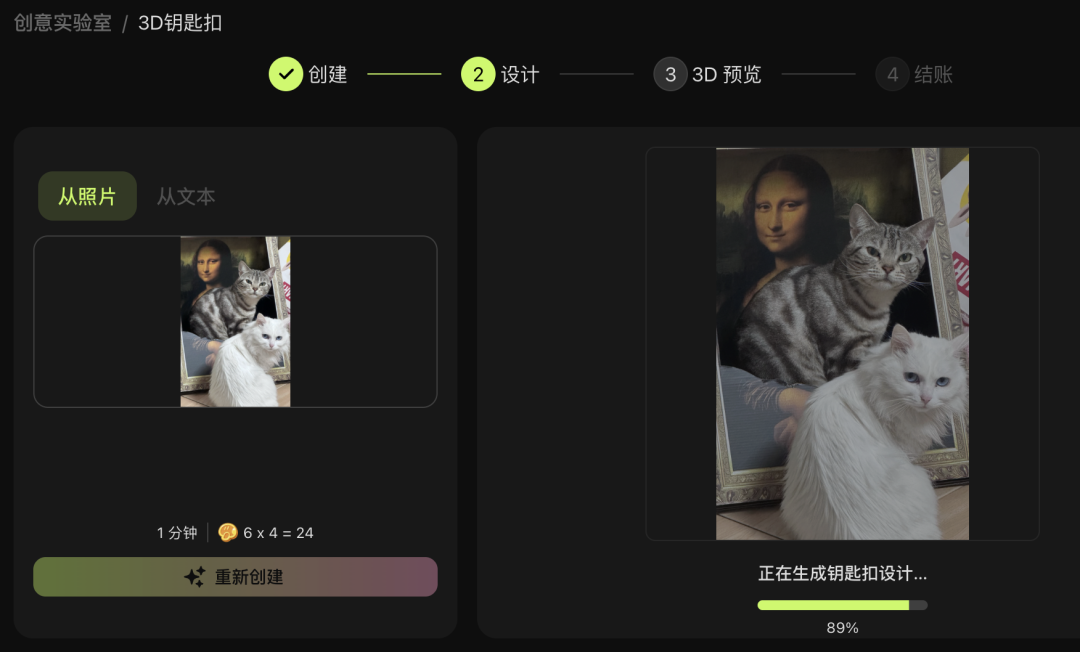
Task: Click the 3D钥匙扣 breadcrumb item
Action: click(x=180, y=23)
